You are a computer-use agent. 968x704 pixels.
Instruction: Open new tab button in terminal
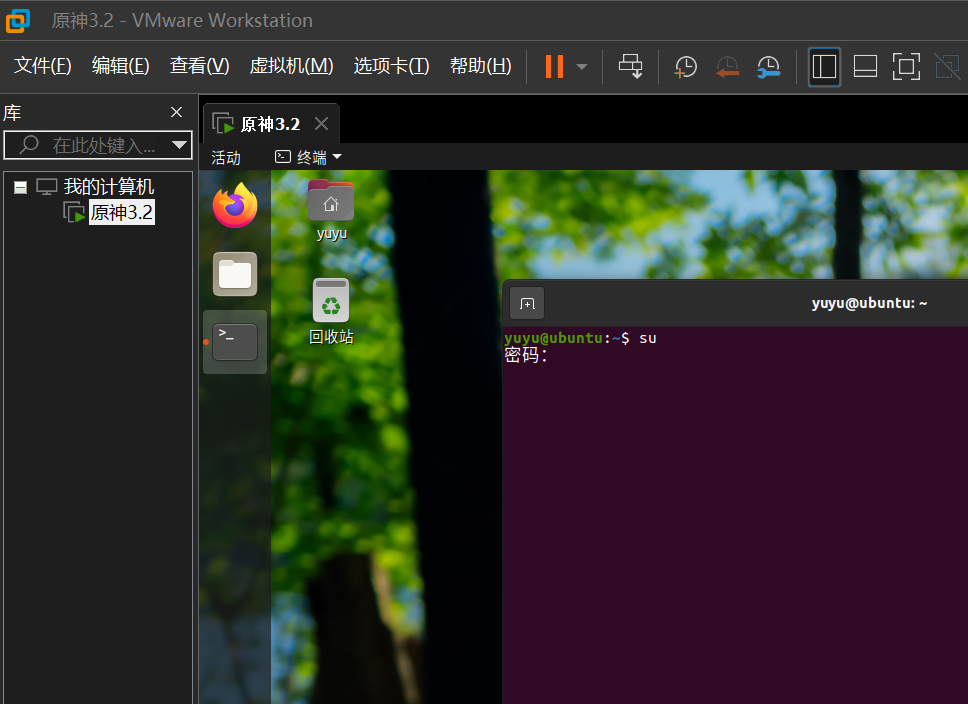(527, 303)
